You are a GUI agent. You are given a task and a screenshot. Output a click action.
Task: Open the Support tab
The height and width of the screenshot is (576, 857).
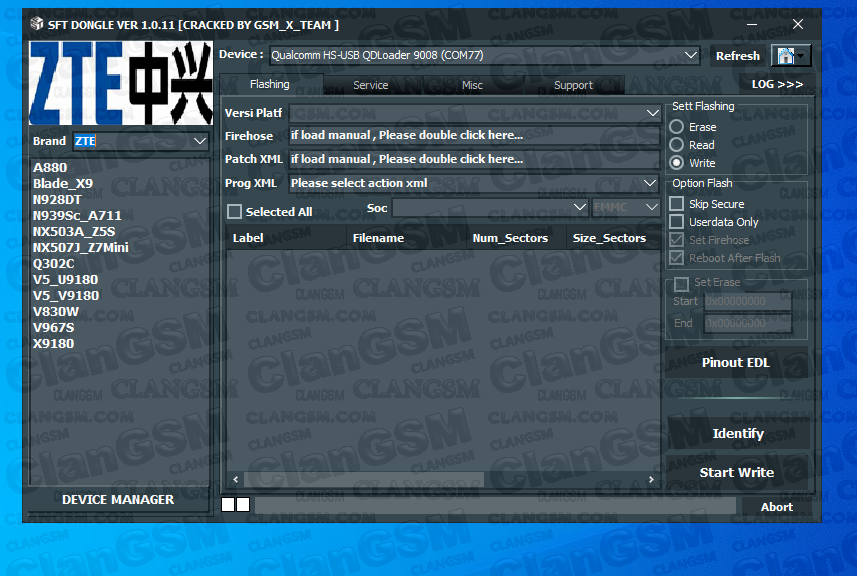573,85
